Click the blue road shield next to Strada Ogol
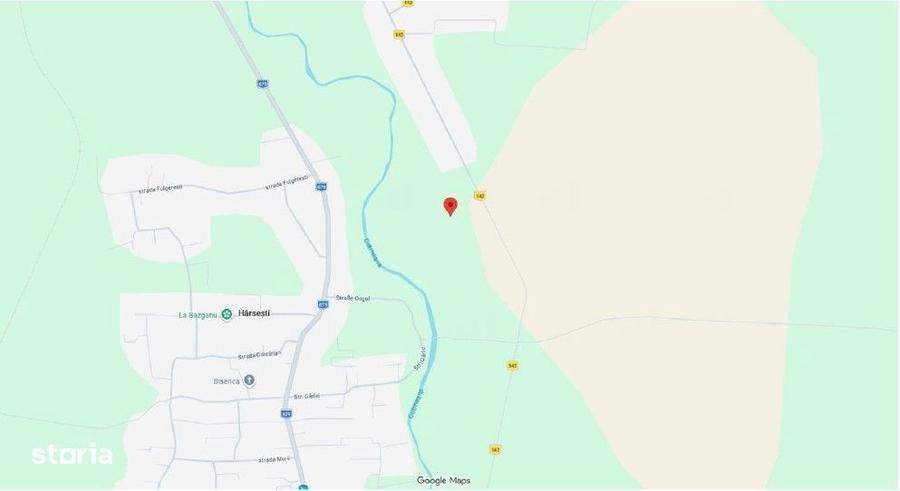Image resolution: width=900 pixels, height=491 pixels. pyautogui.click(x=323, y=304)
